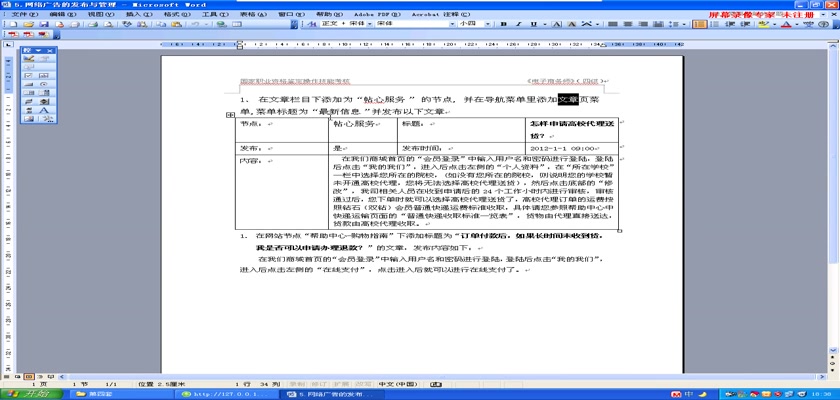Apply highlight color with the marker button
Viewport: 840px width, 400px height.
pyautogui.click(x=763, y=24)
